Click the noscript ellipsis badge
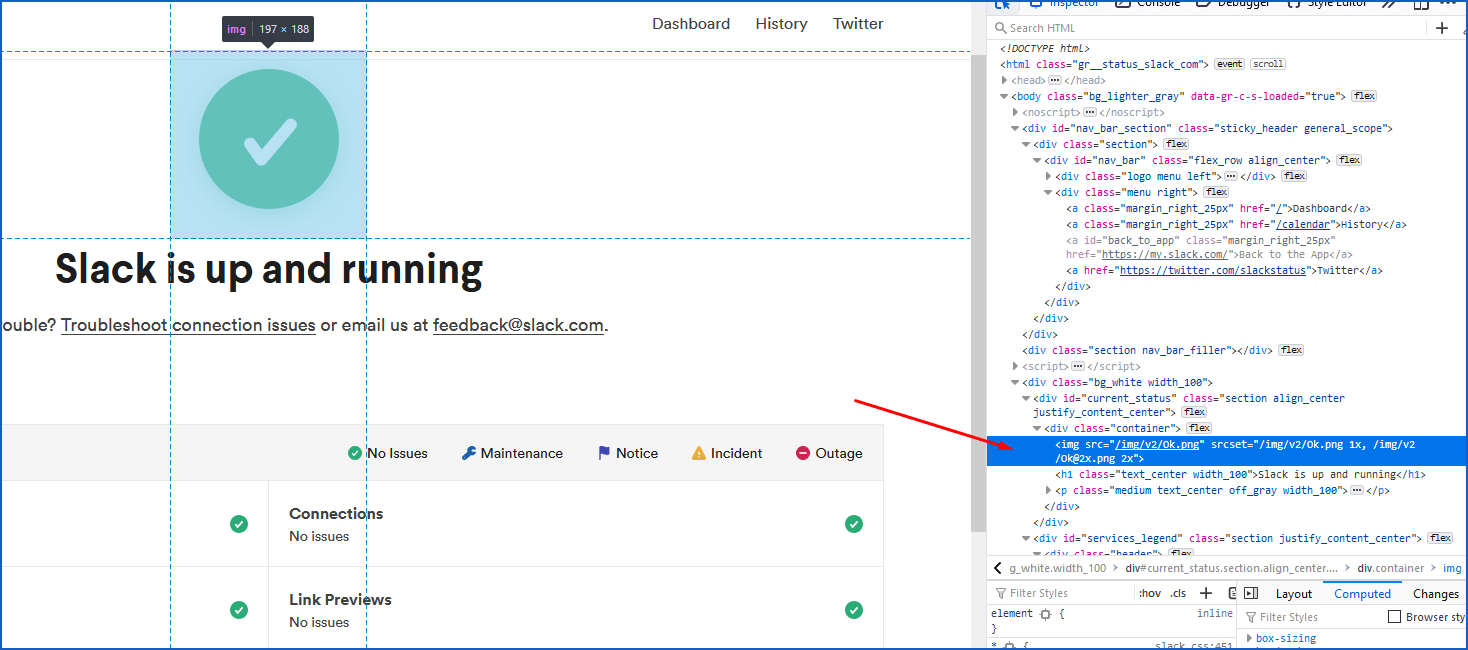 1090,112
